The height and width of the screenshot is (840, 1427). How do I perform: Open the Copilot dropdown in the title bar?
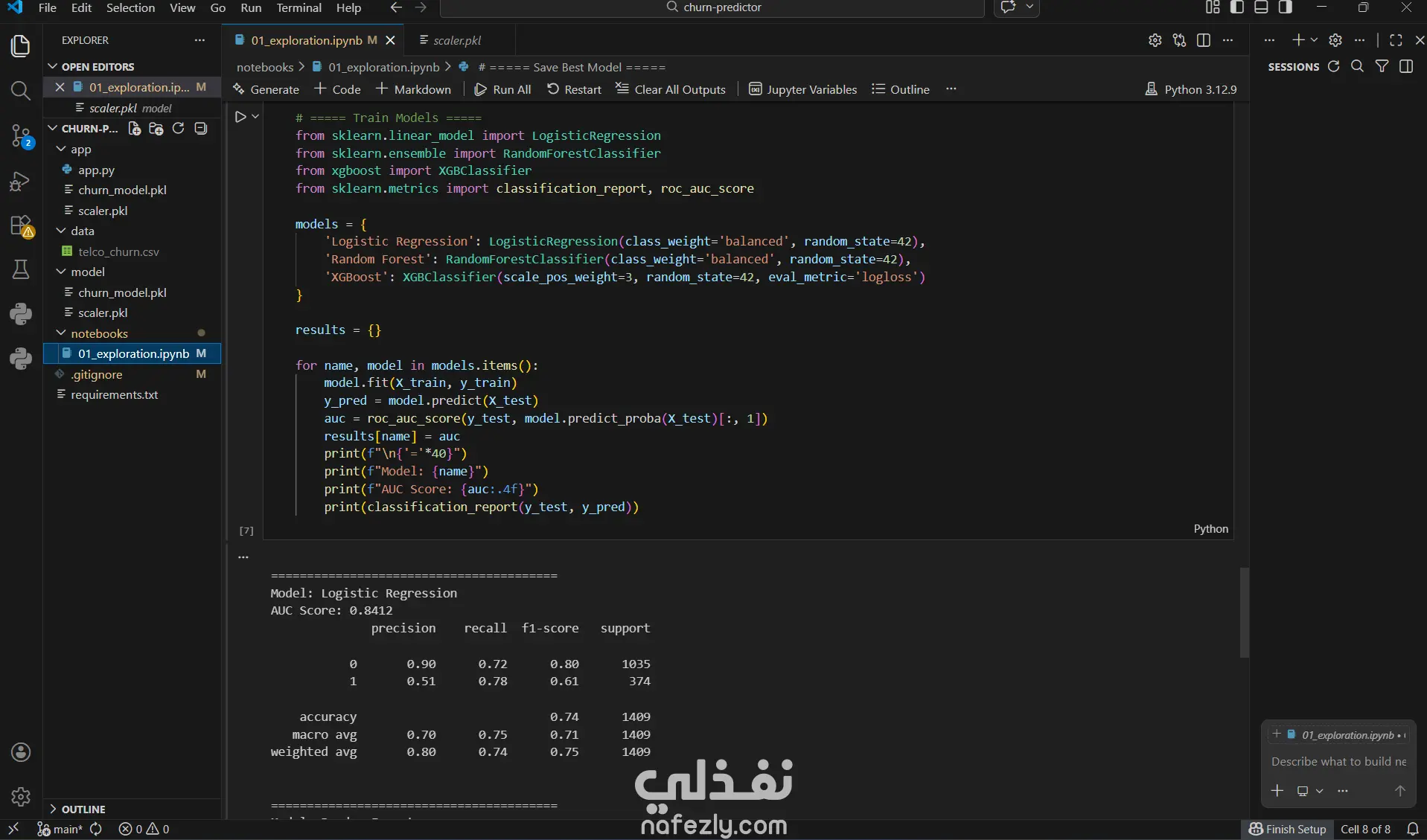click(1030, 7)
